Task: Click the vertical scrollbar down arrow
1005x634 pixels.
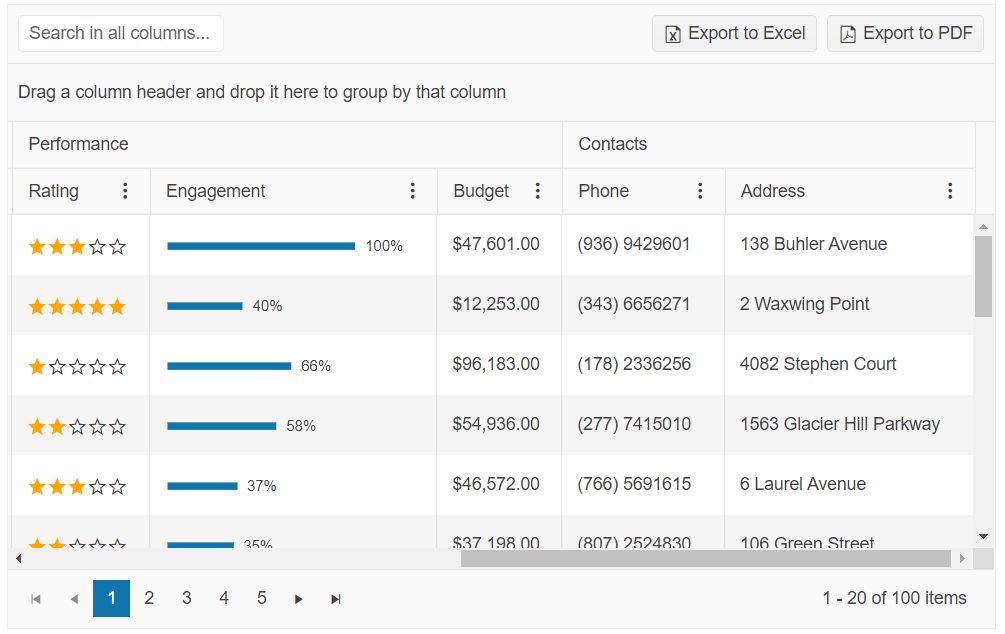Action: click(983, 537)
